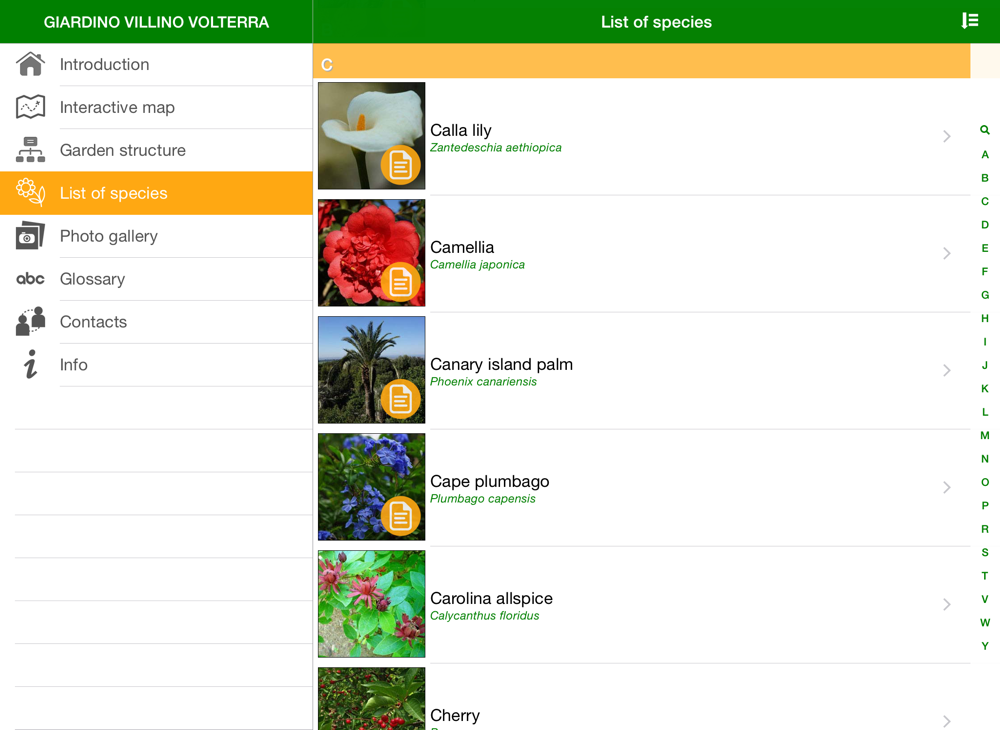The height and width of the screenshot is (730, 1000).
Task: Expand the Camellia row chevron
Action: click(x=947, y=253)
